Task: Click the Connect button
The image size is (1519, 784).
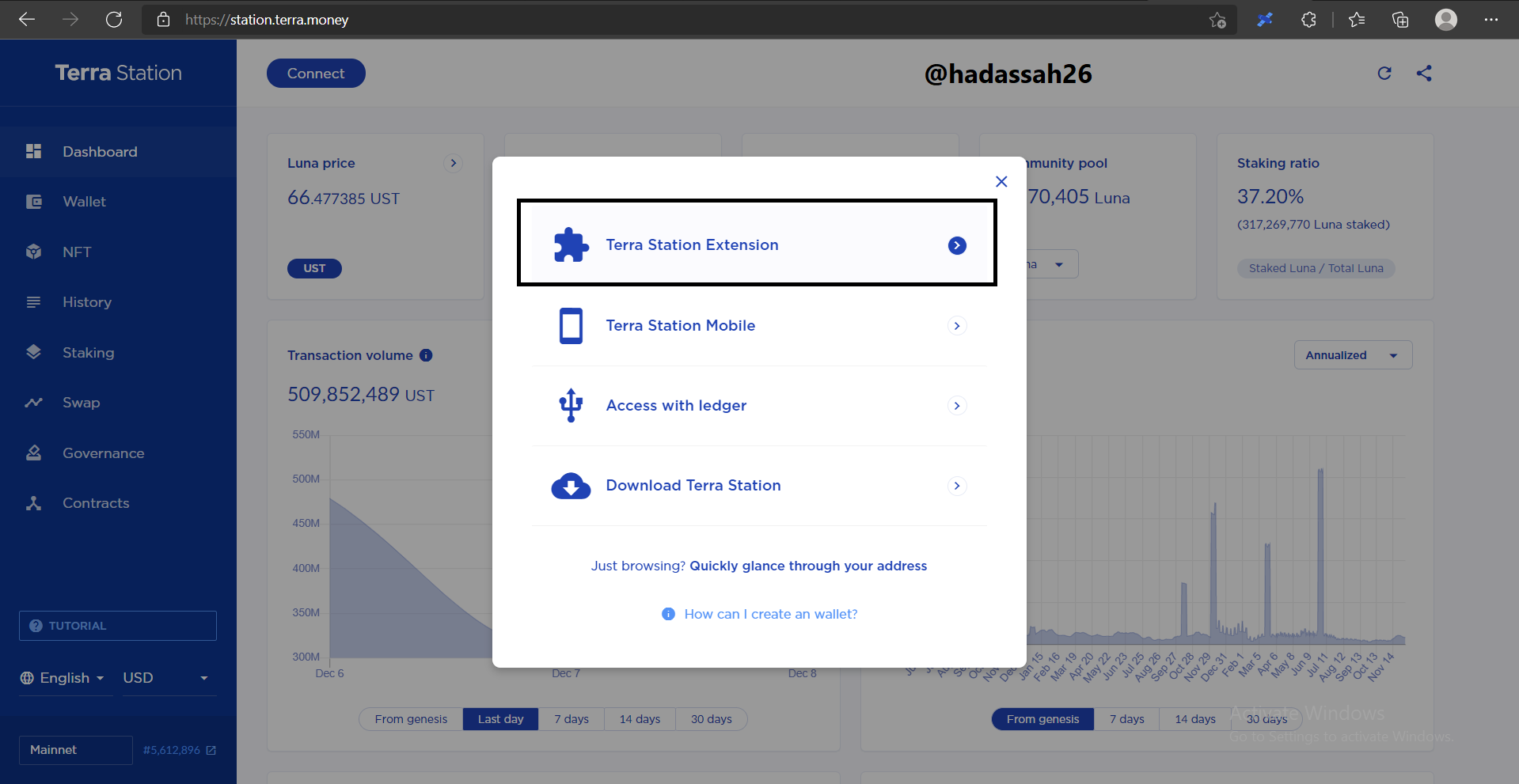Action: (x=316, y=74)
